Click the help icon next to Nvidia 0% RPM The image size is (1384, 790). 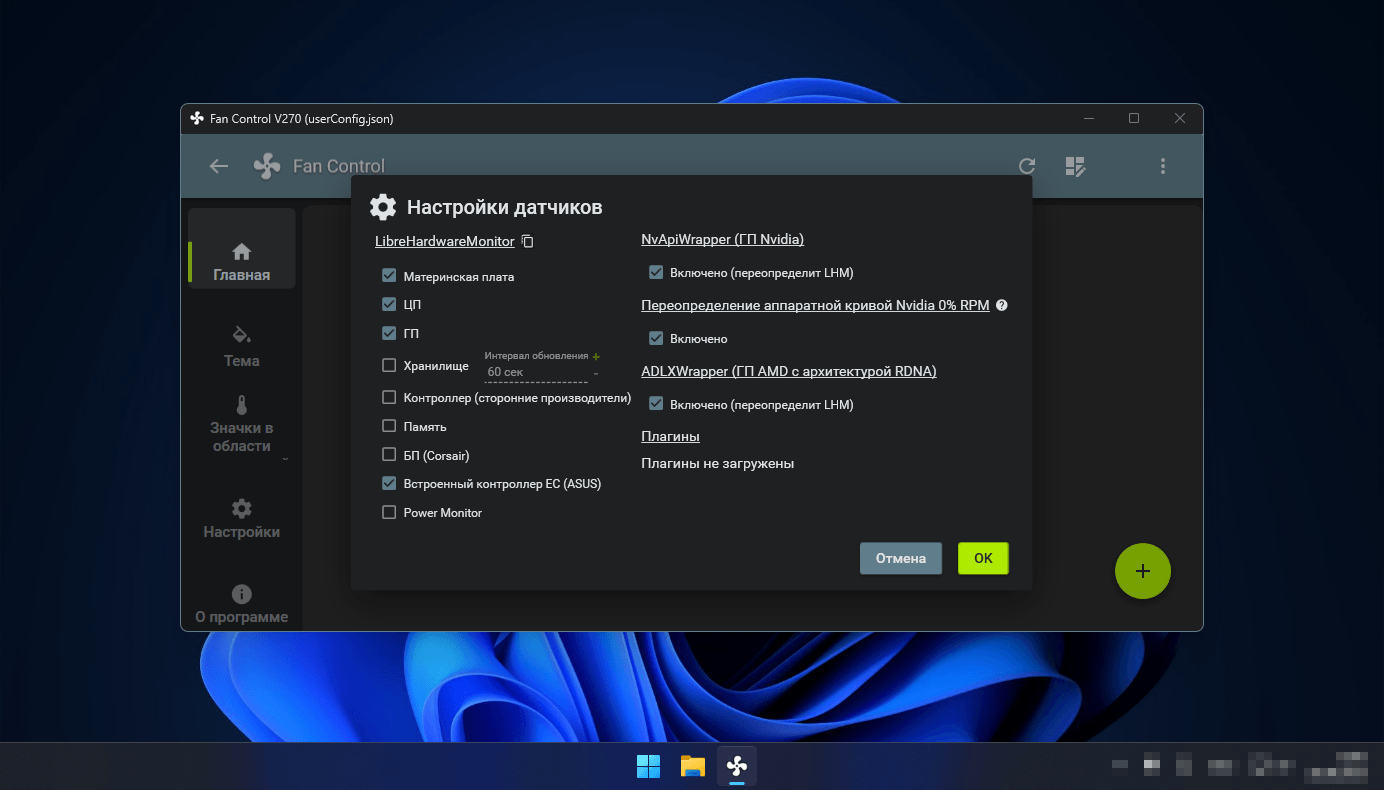[1001, 305]
